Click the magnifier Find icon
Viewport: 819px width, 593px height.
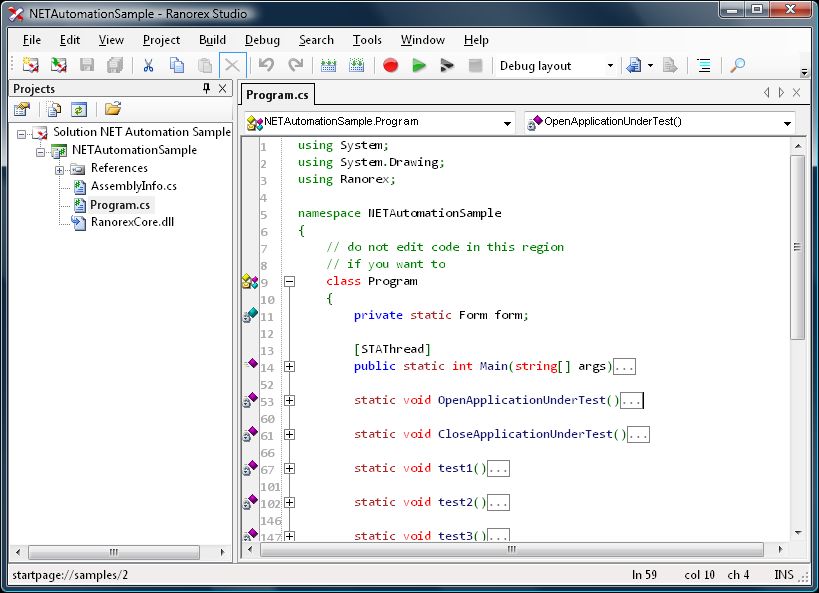[x=738, y=65]
